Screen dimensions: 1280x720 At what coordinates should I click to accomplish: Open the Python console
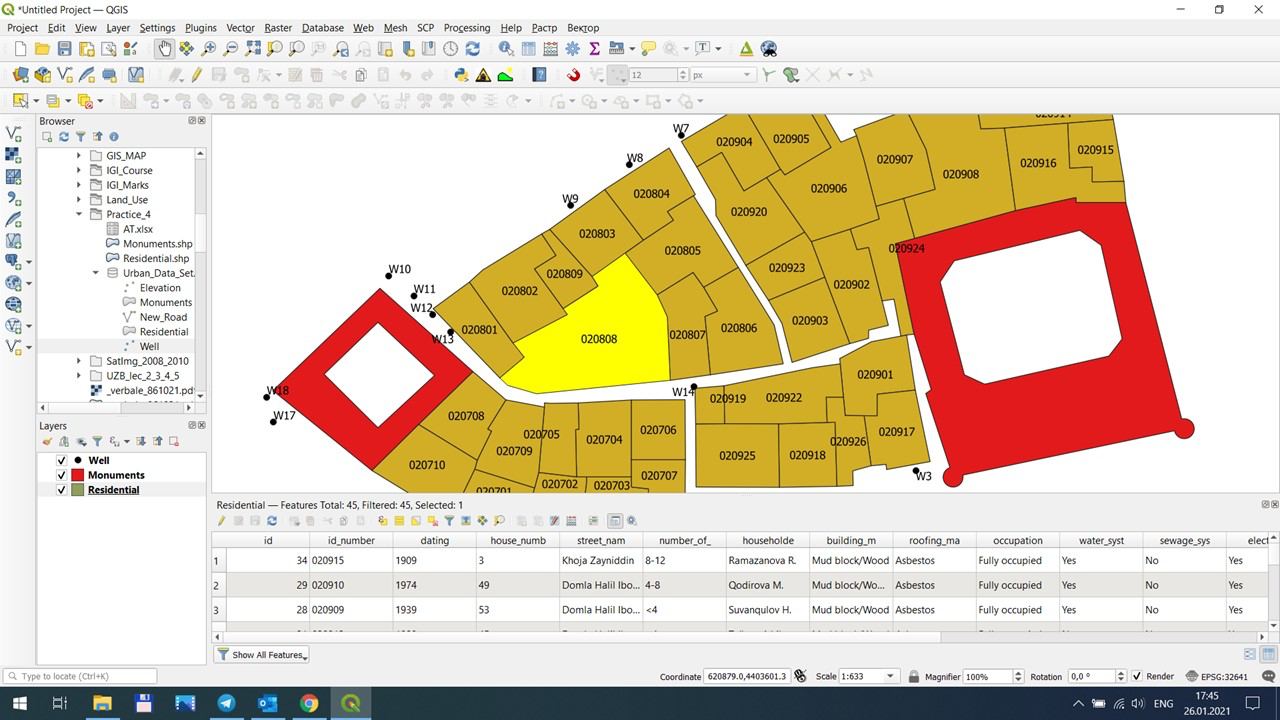tap(461, 75)
